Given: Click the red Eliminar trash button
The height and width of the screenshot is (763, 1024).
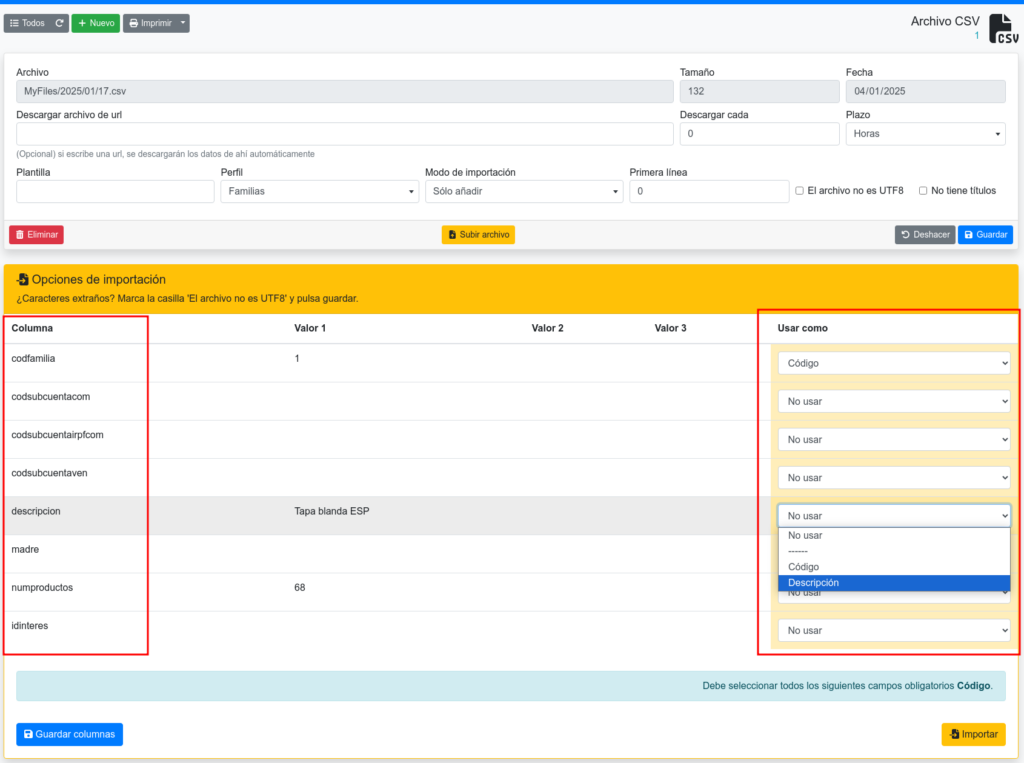Looking at the screenshot, I should coord(36,234).
